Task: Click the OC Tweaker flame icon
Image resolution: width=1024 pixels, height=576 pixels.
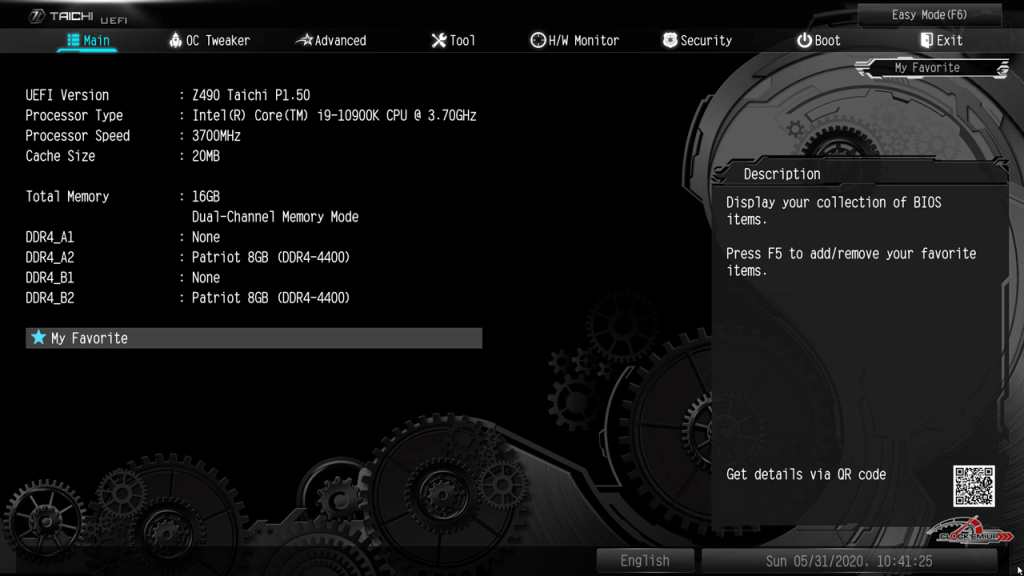Action: (x=175, y=41)
